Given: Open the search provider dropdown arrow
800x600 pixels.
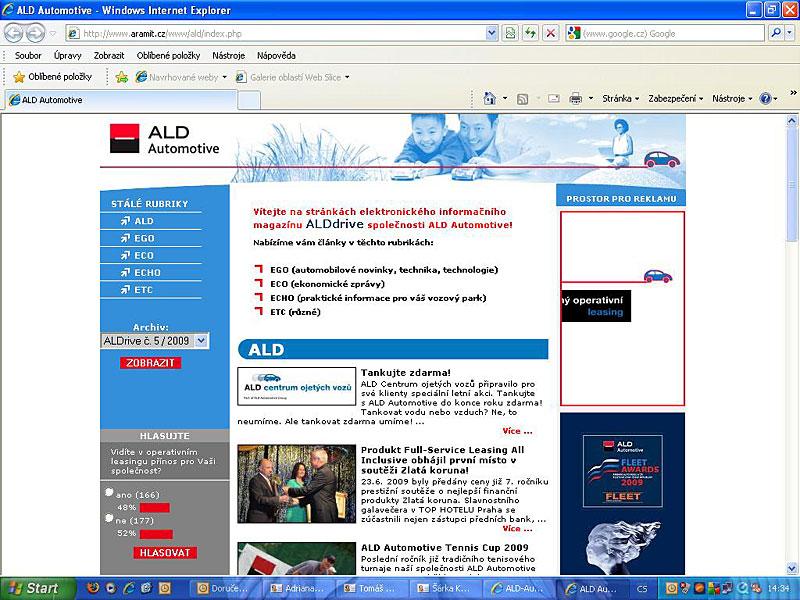Looking at the screenshot, I should [789, 34].
